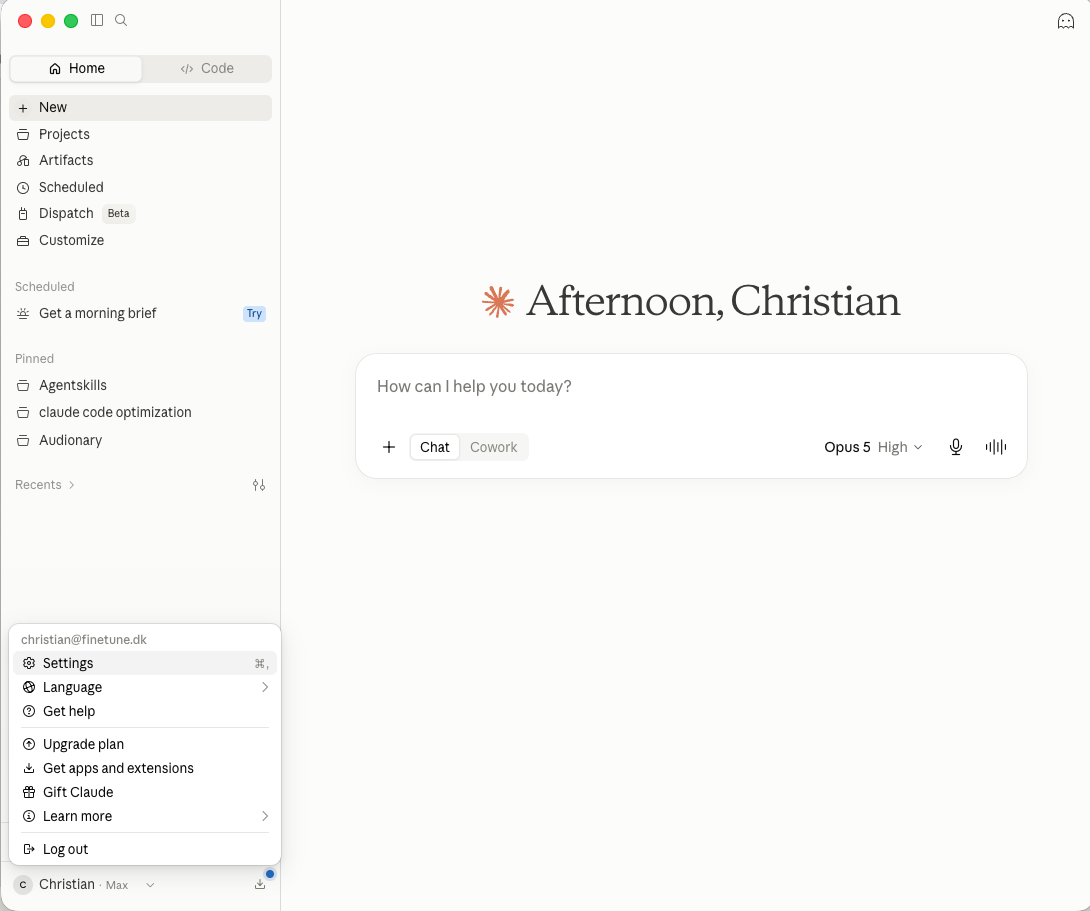
Task: Open pinned claude code optimization project
Action: click(x=140, y=413)
